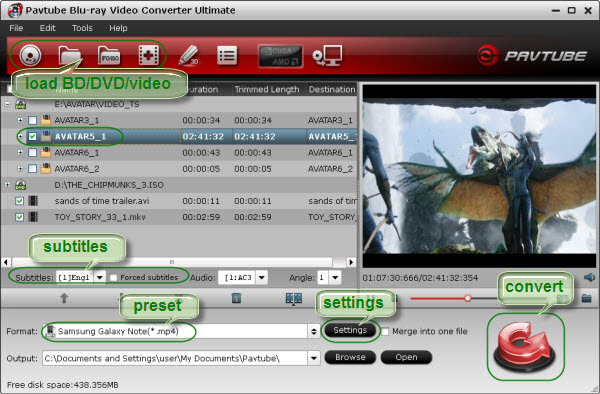The width and height of the screenshot is (600, 394).
Task: Uncheck TOY_STORY_33_1.mkv checkbox
Action: click(20, 217)
